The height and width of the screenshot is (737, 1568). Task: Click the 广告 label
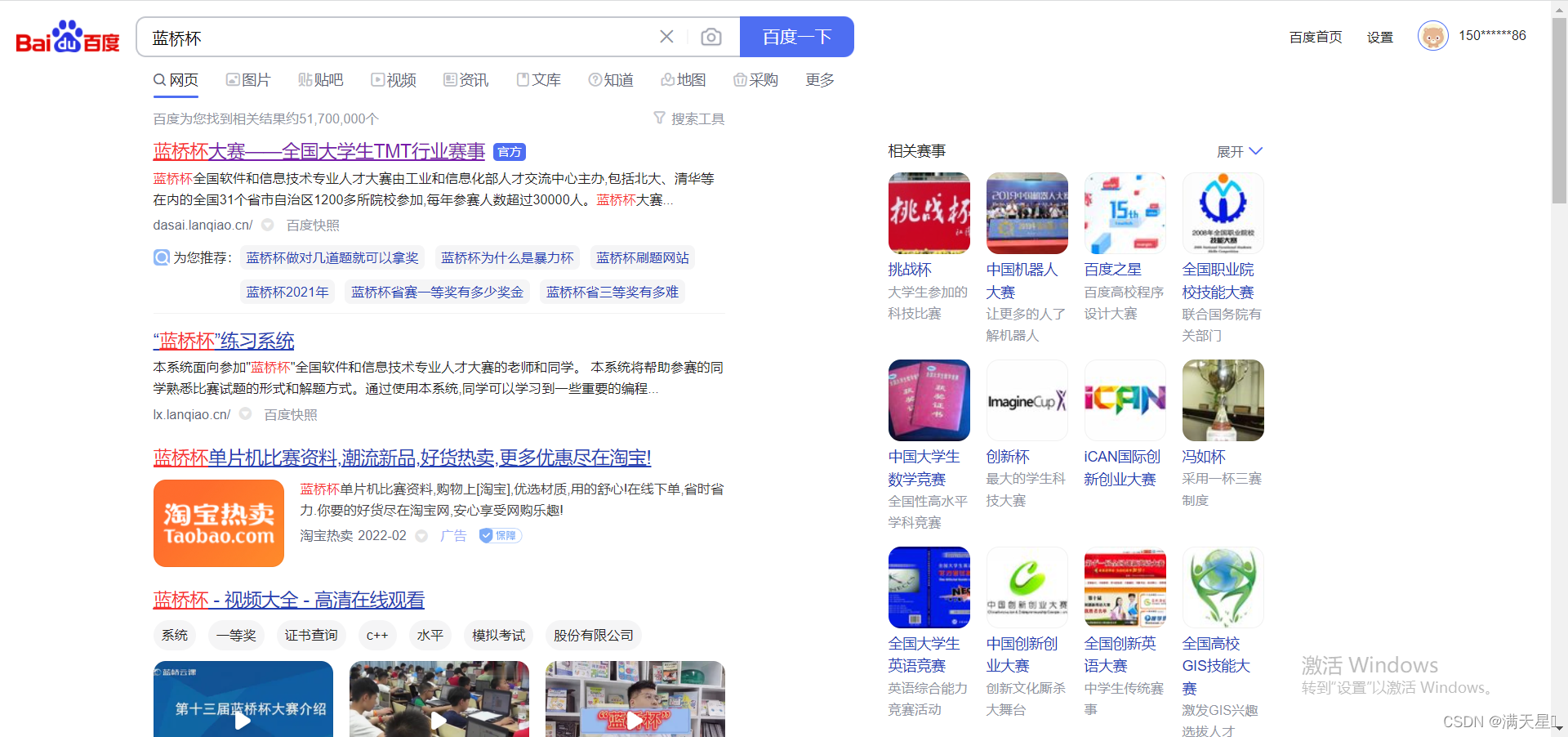point(453,536)
